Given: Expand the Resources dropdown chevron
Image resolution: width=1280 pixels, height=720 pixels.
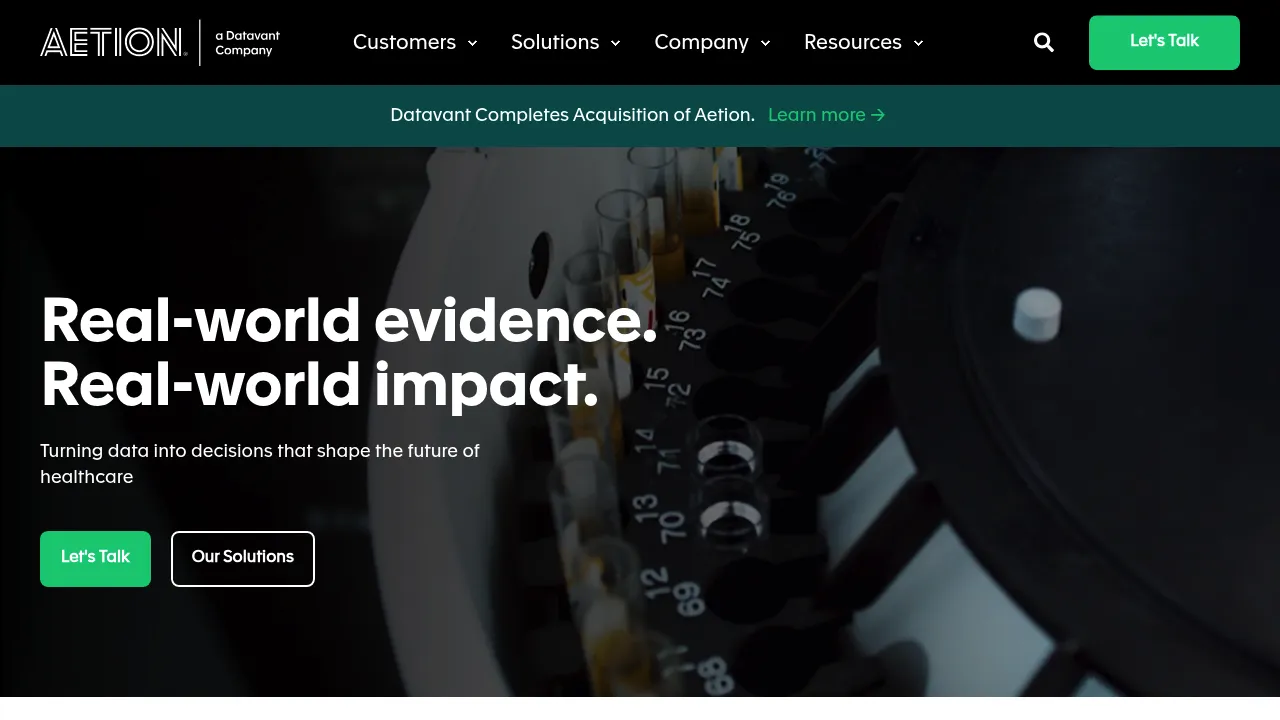Looking at the screenshot, I should pos(918,43).
